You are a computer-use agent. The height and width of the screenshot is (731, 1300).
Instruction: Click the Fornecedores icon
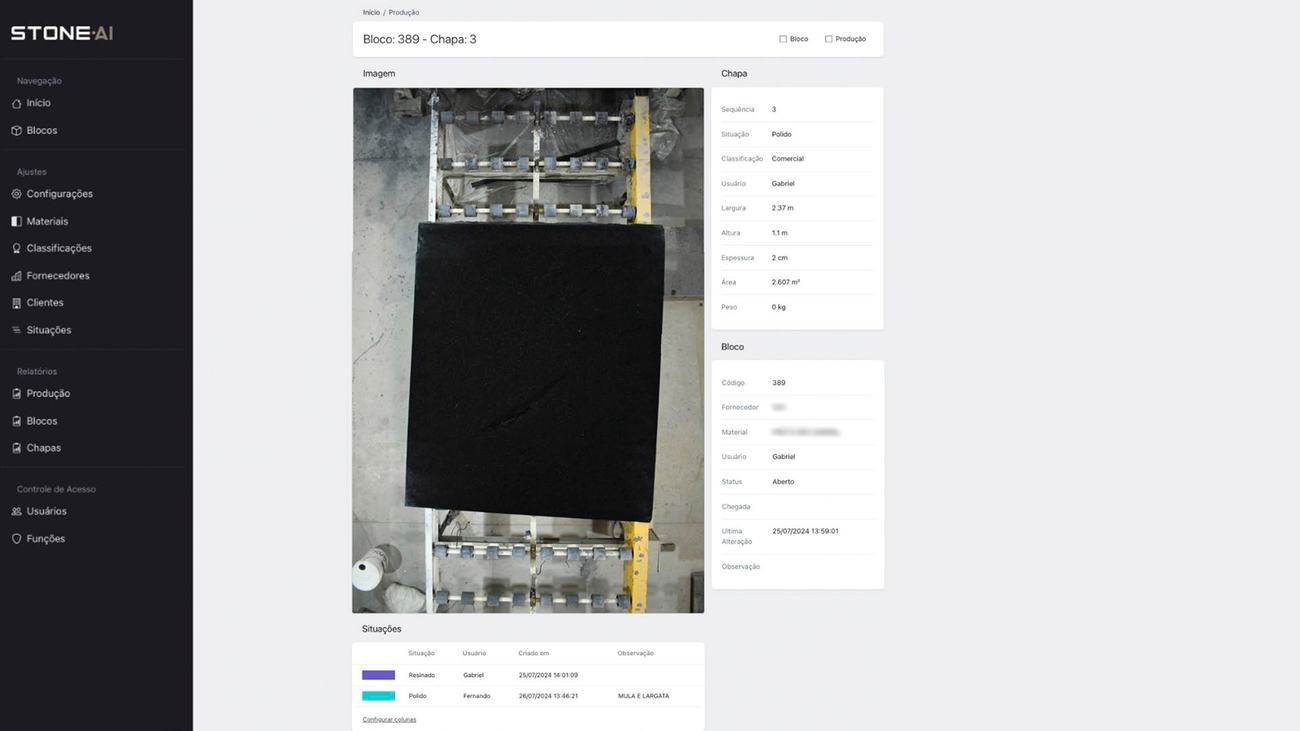click(16, 276)
